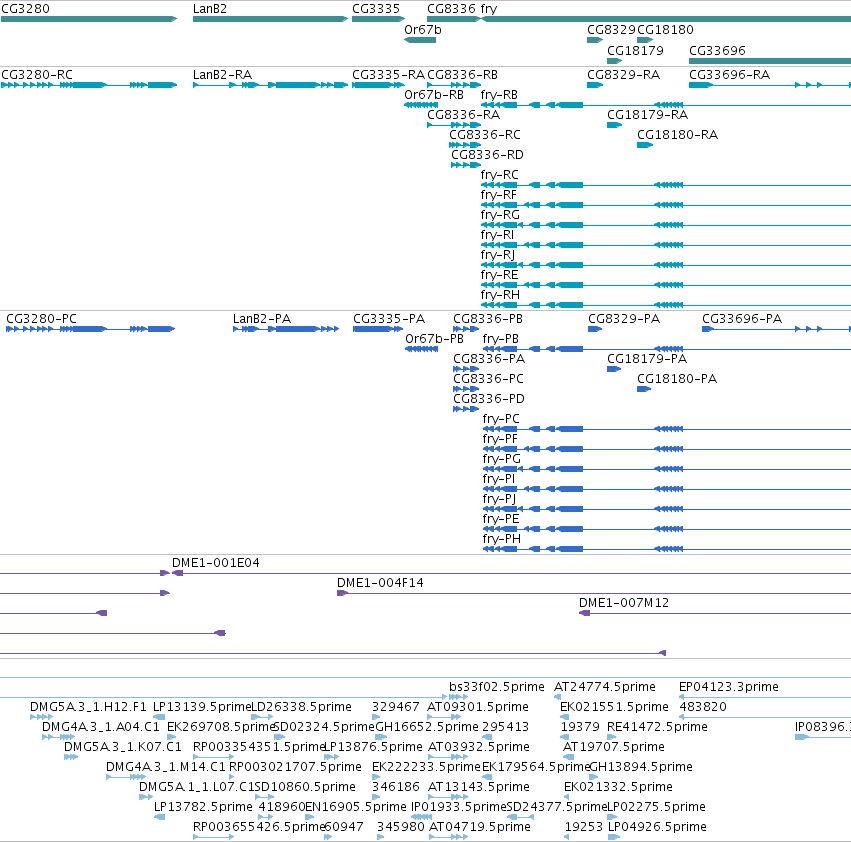The image size is (851, 842).
Task: Select the CG8336-RB transcript label
Action: point(462,74)
